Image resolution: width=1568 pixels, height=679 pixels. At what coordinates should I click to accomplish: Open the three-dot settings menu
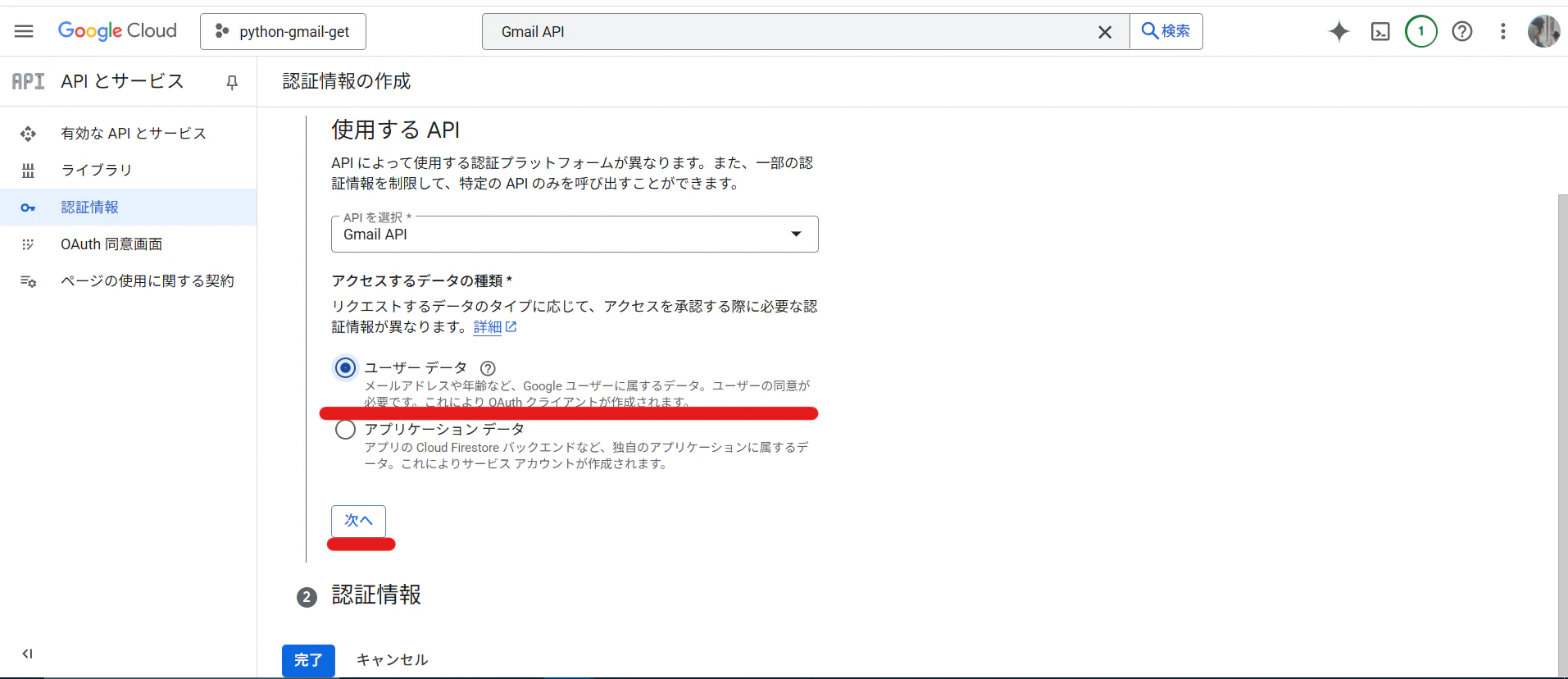(x=1503, y=31)
